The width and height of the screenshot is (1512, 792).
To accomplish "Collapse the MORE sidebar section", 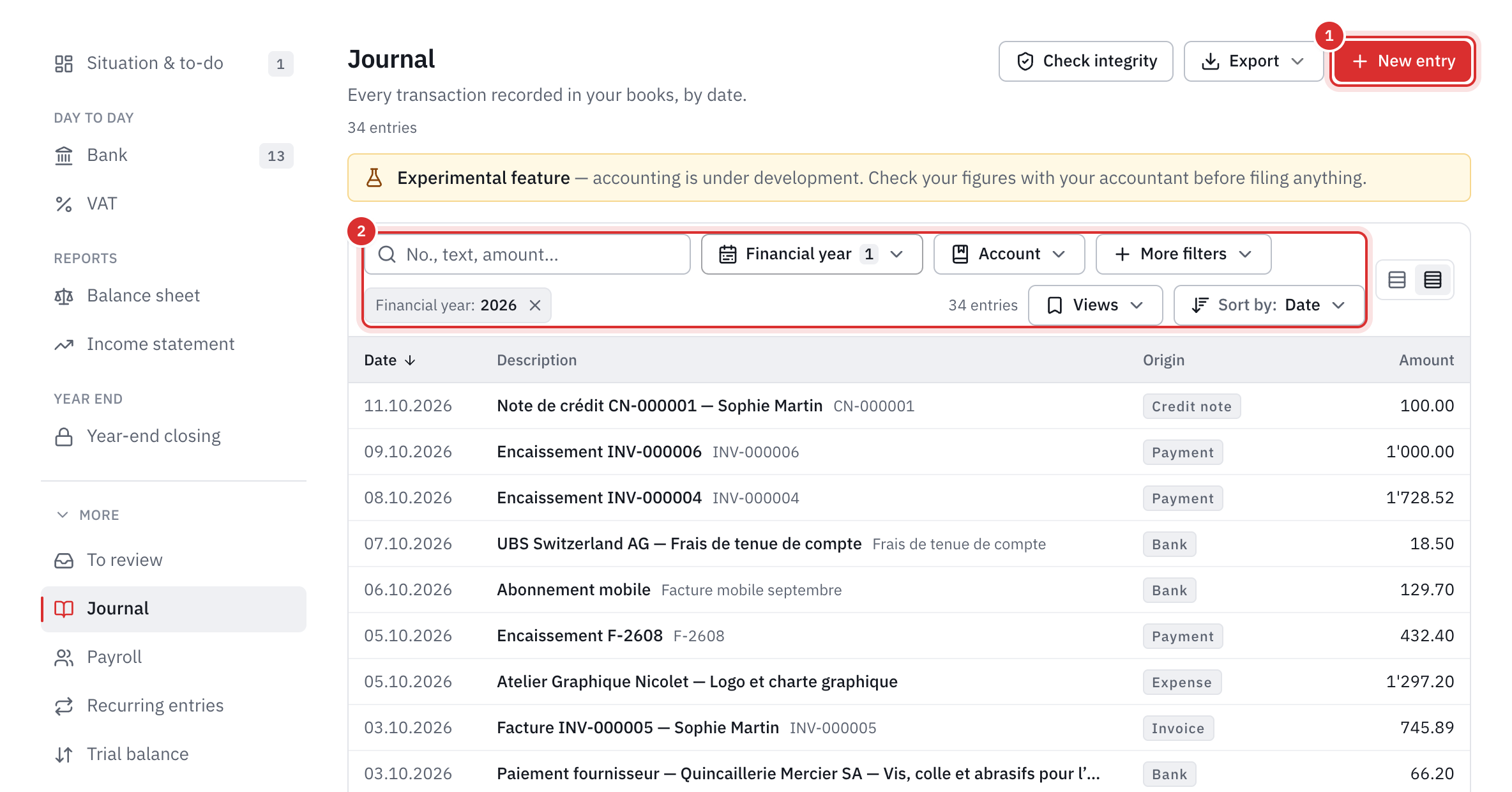I will (87, 515).
